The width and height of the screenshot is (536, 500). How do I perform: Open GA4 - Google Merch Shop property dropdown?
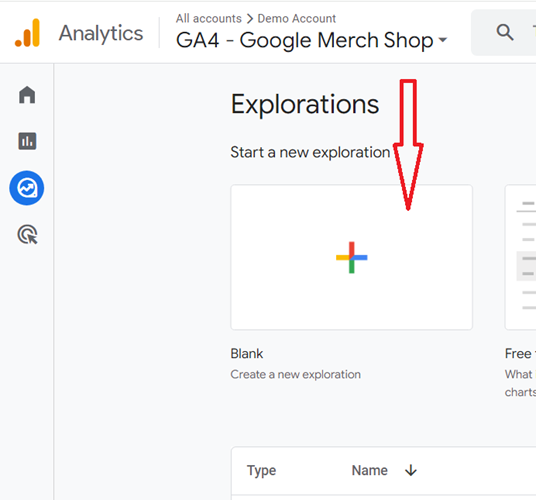(311, 40)
